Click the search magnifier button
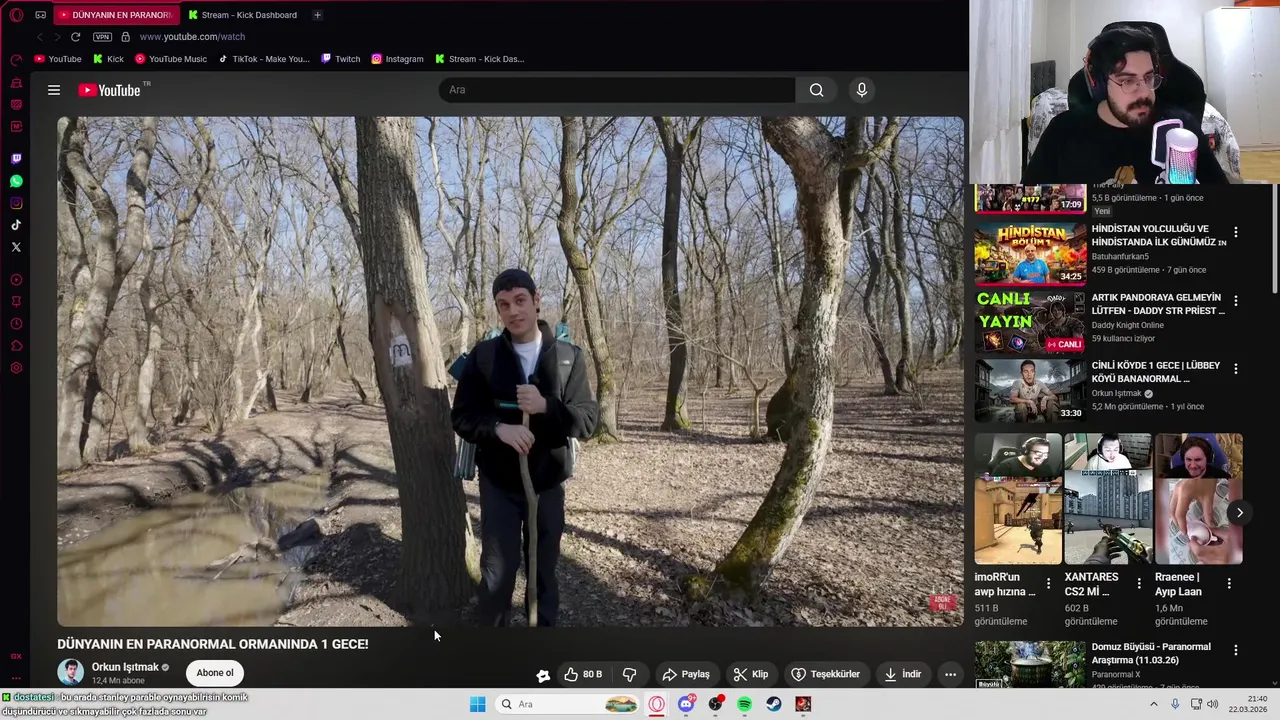 [817, 90]
